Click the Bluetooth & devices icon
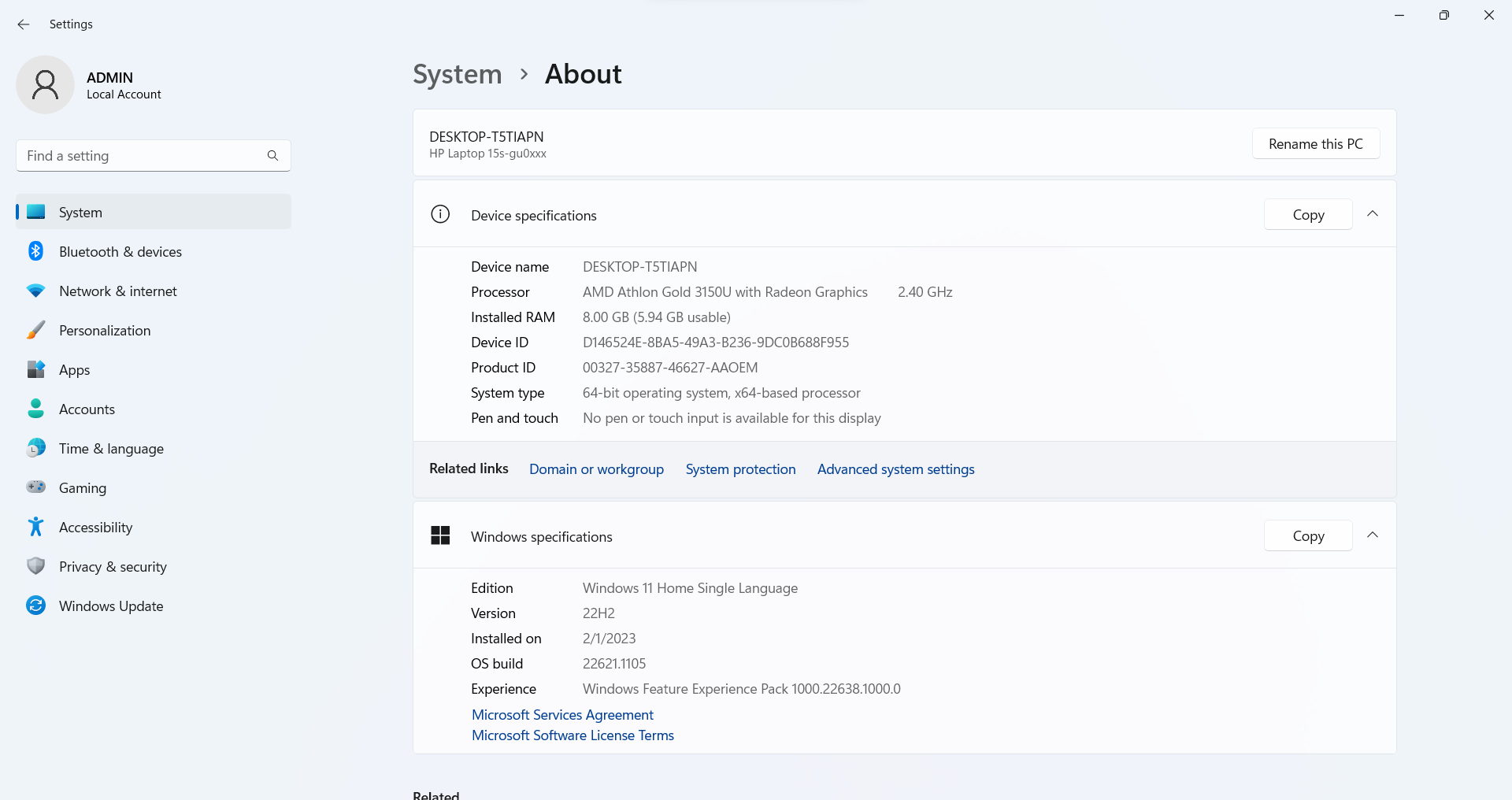 (35, 251)
